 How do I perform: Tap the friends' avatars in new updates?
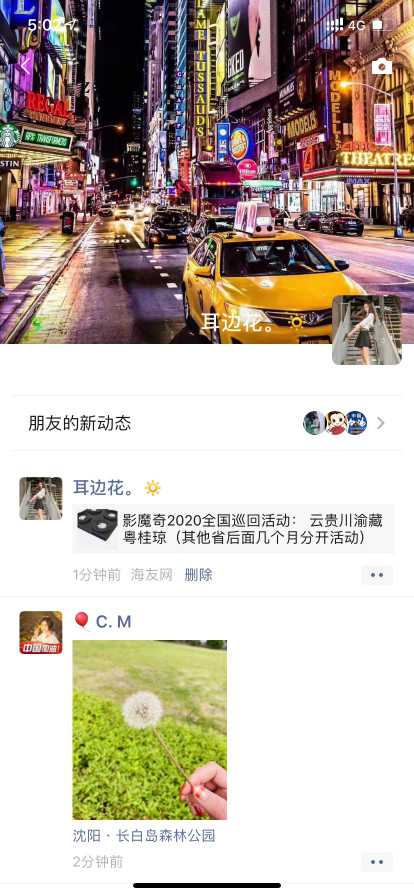tap(335, 423)
